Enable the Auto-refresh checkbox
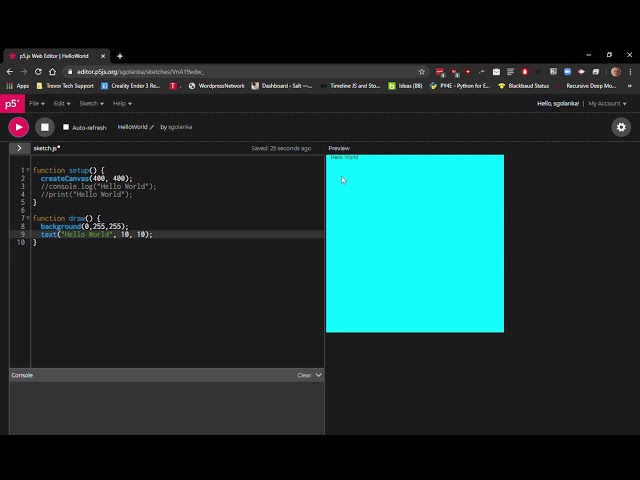Image resolution: width=640 pixels, height=480 pixels. tap(66, 127)
